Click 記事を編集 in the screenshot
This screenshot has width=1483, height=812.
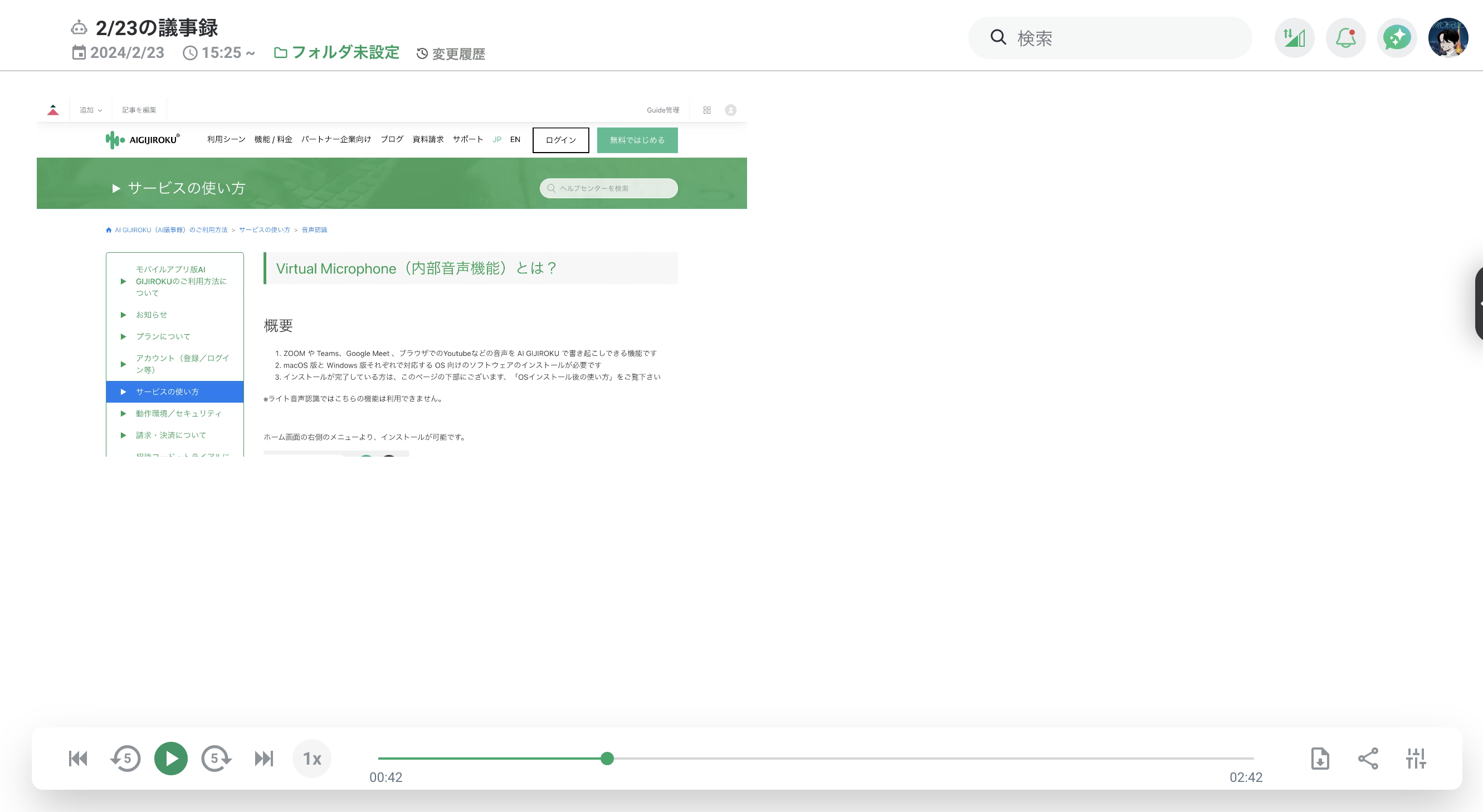[x=139, y=110]
